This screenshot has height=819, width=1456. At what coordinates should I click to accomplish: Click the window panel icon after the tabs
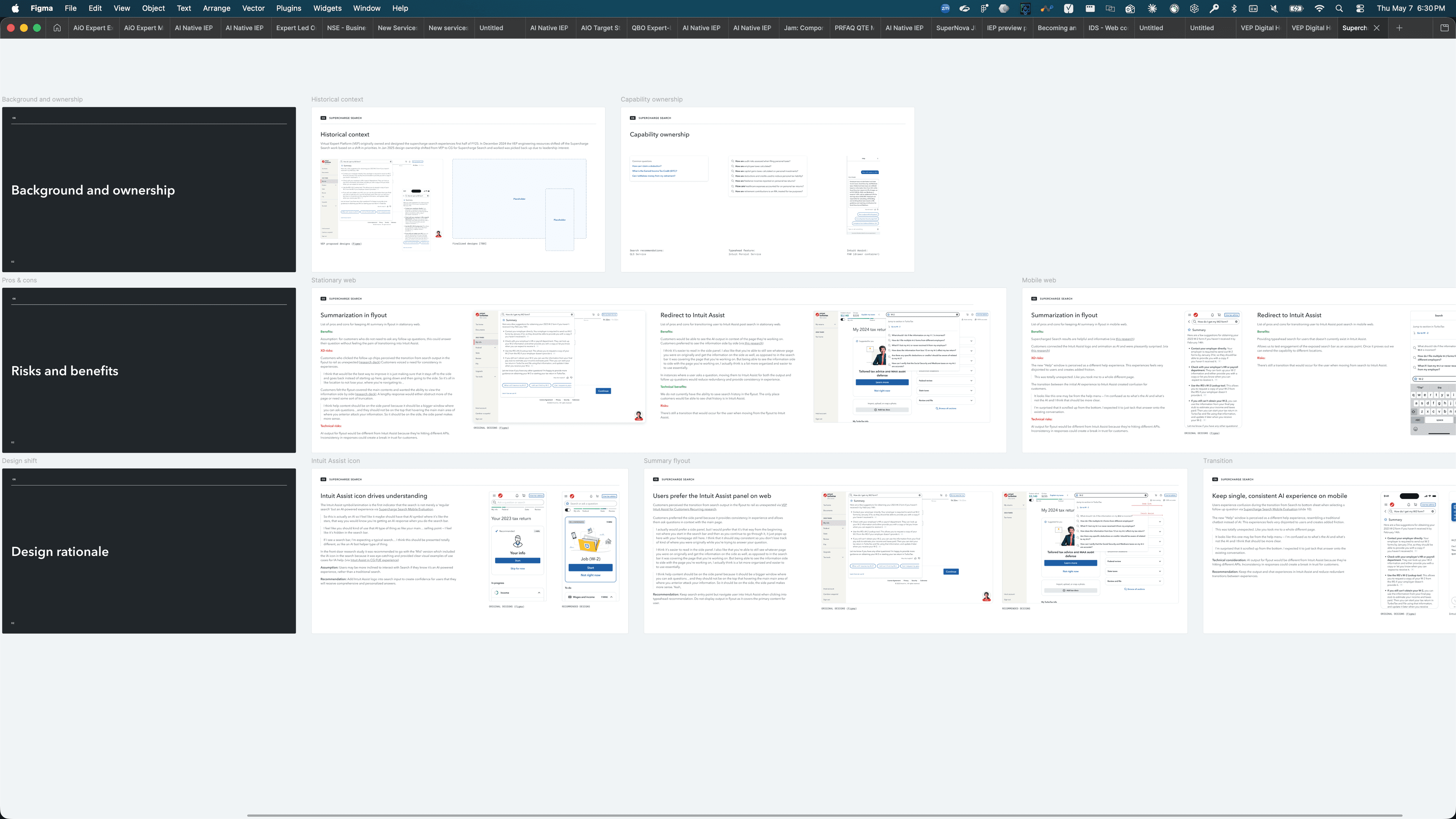coord(1444,28)
